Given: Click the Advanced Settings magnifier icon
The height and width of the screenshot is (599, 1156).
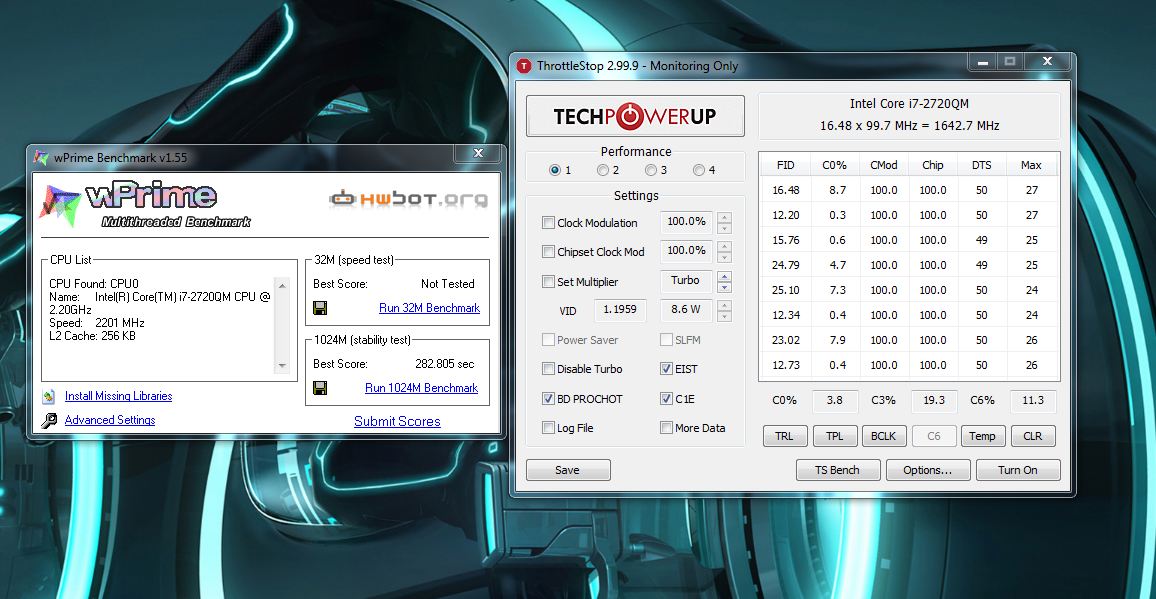Looking at the screenshot, I should point(49,420).
